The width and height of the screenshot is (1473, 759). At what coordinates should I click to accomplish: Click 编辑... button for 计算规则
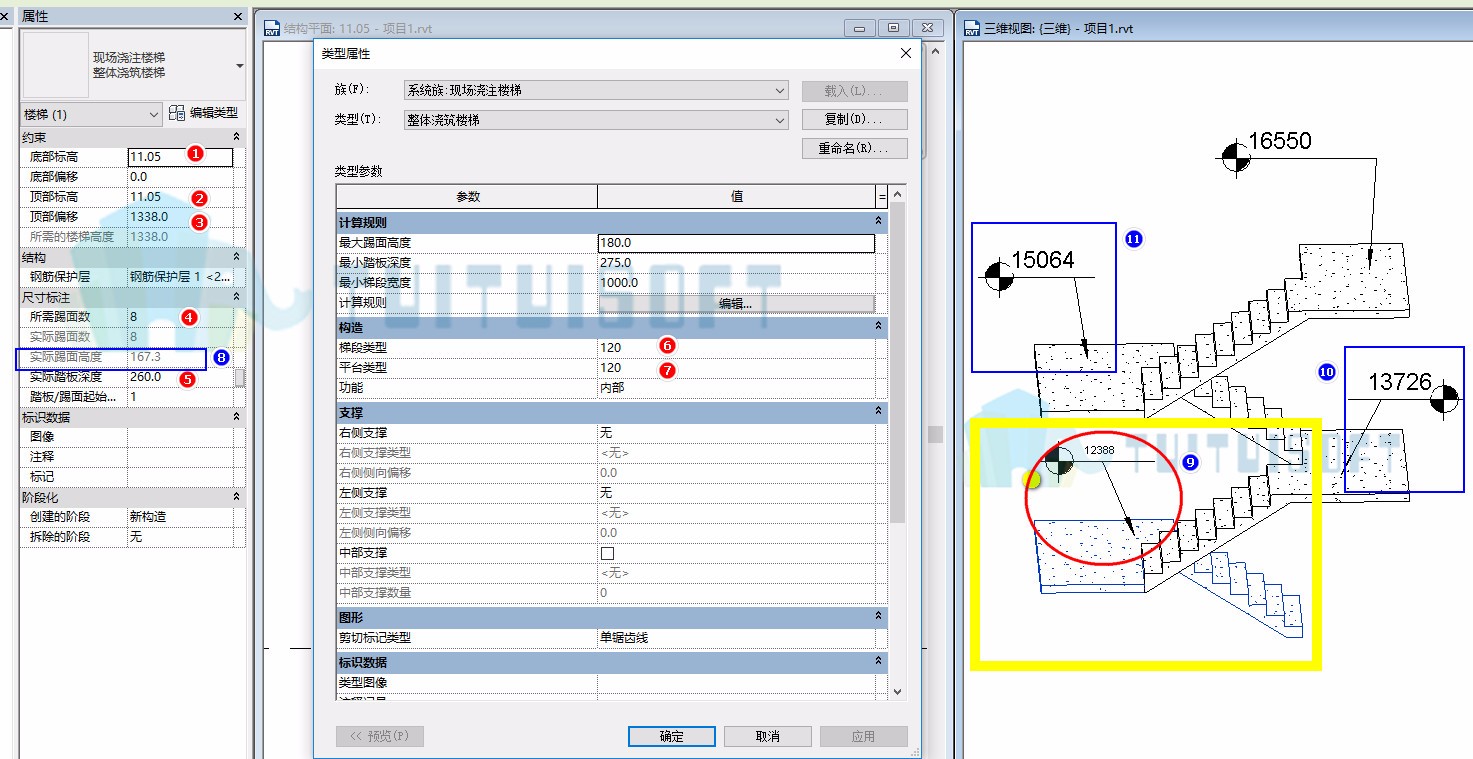(x=735, y=303)
